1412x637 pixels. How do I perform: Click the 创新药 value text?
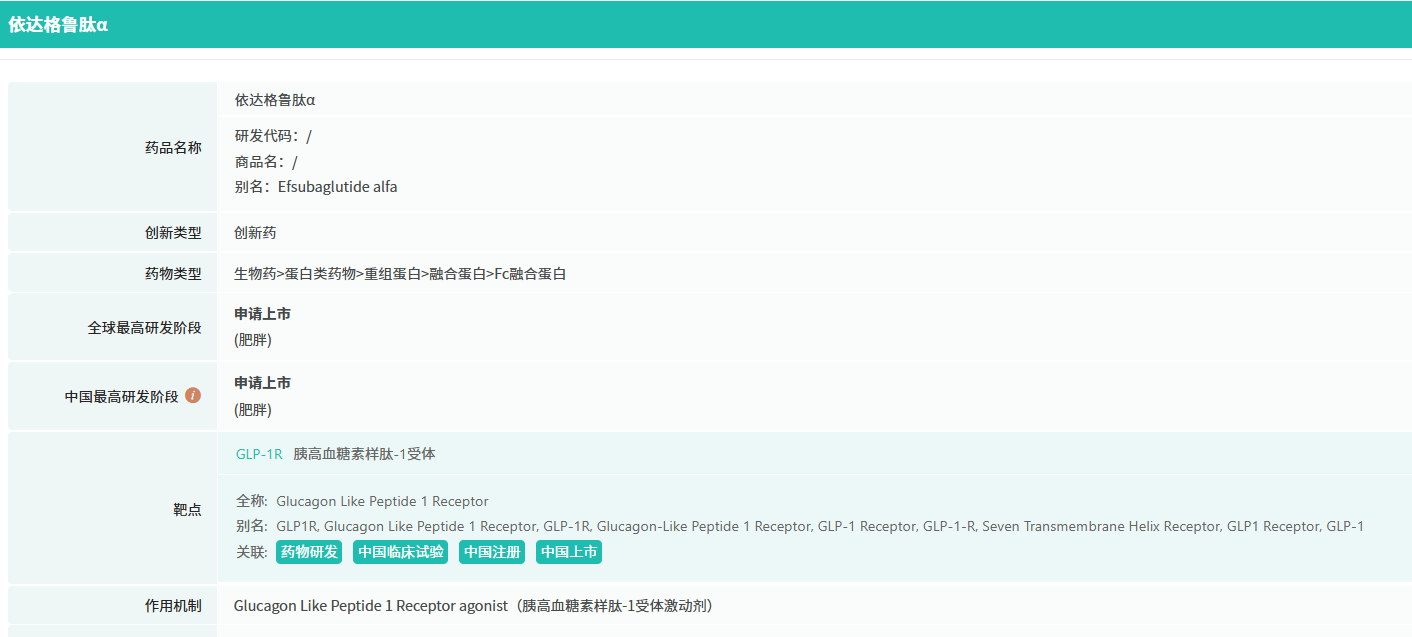coord(255,233)
